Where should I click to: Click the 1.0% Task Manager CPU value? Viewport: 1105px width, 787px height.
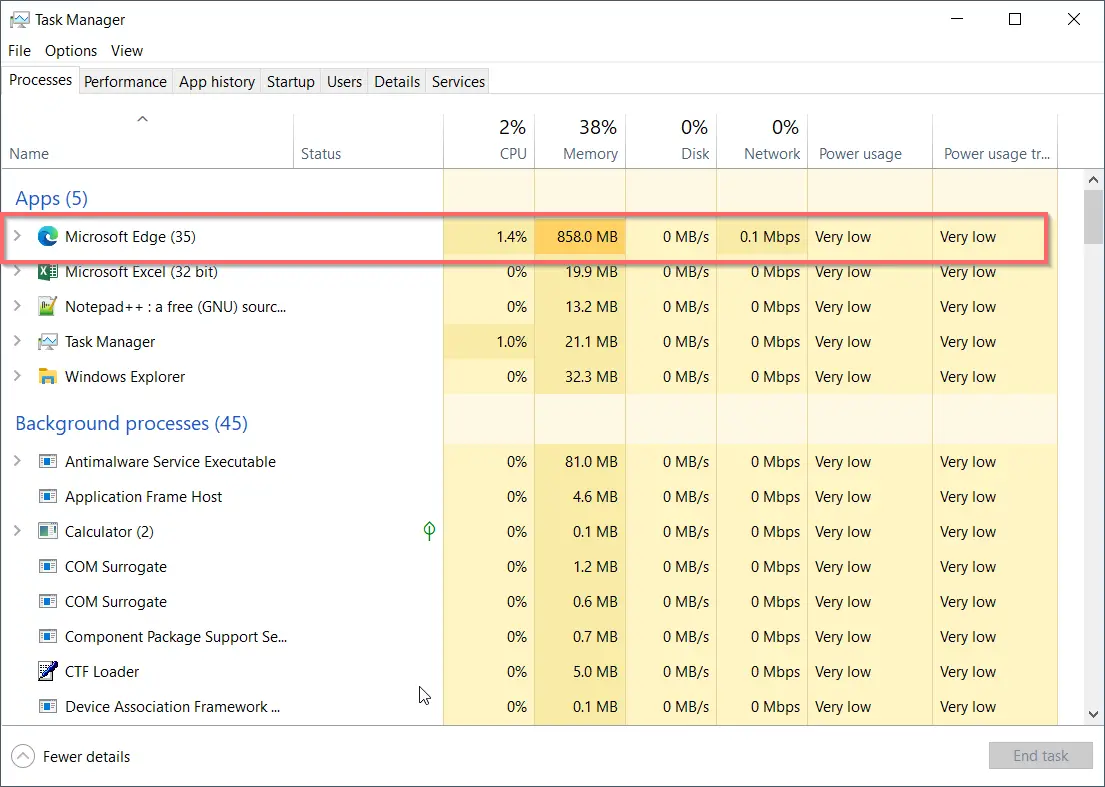[511, 342]
